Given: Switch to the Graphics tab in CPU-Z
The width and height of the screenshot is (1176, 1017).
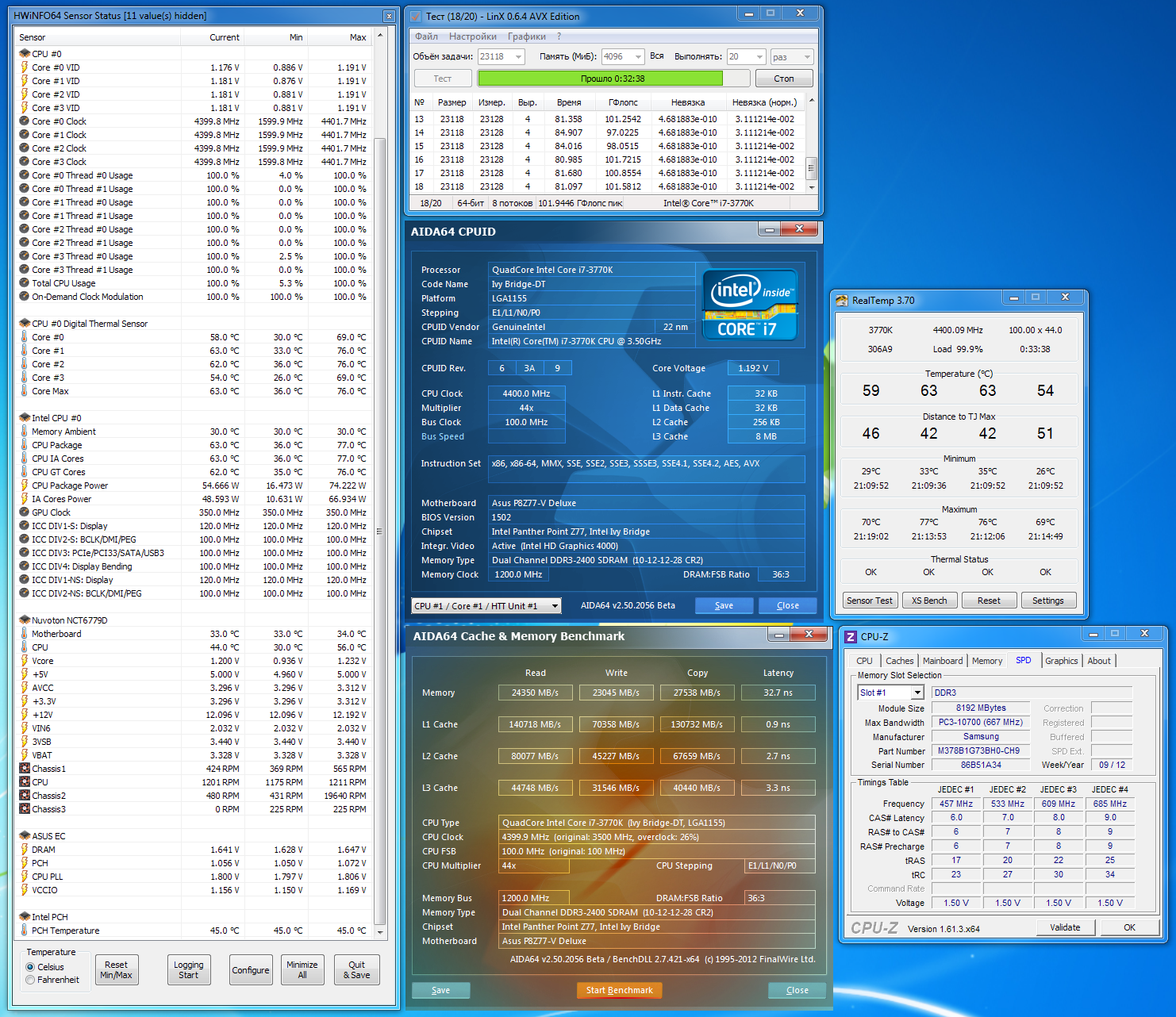Looking at the screenshot, I should click(1061, 661).
